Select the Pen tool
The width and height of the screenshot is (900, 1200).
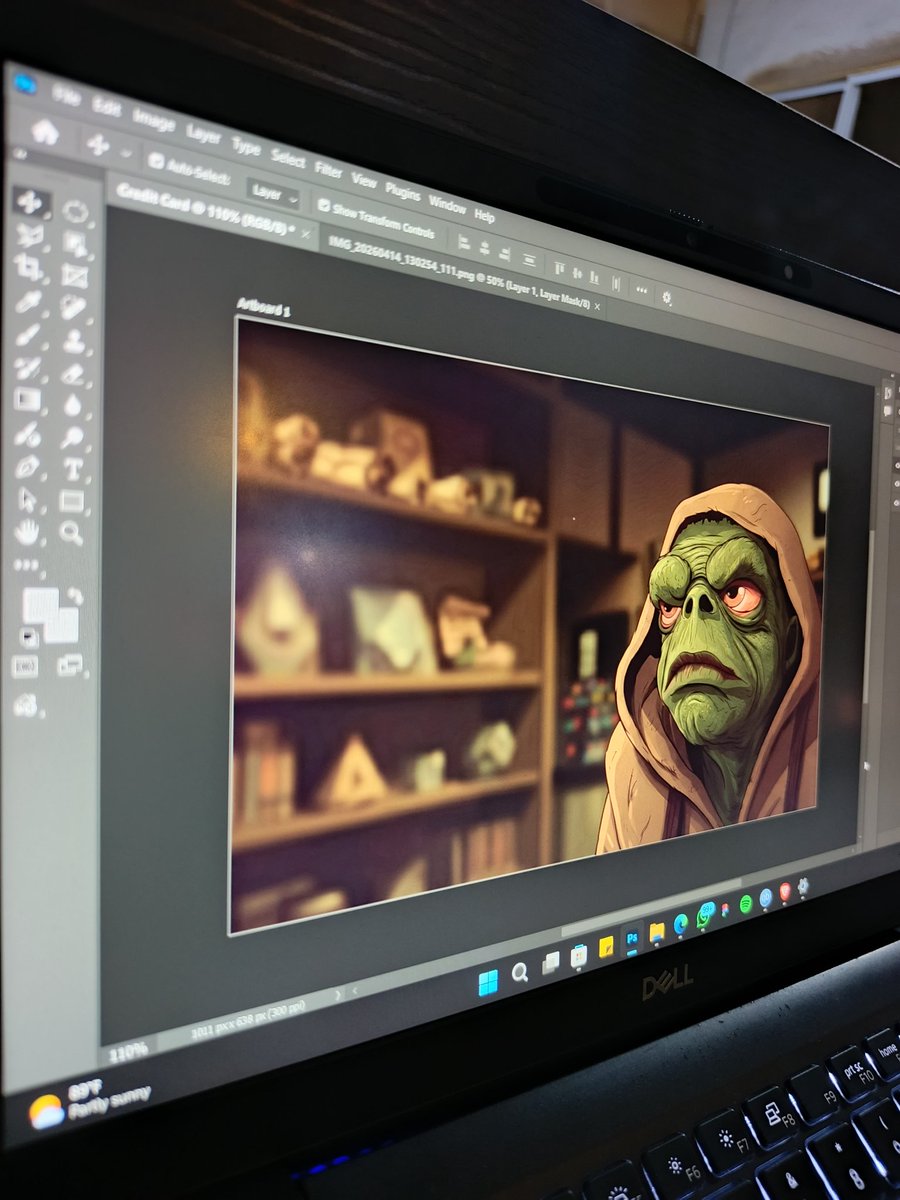(26, 466)
